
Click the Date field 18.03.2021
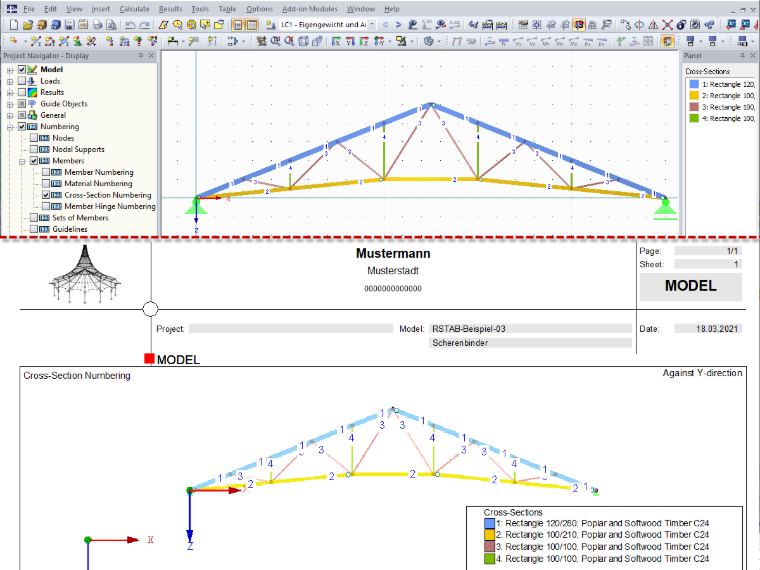pyautogui.click(x=708, y=329)
